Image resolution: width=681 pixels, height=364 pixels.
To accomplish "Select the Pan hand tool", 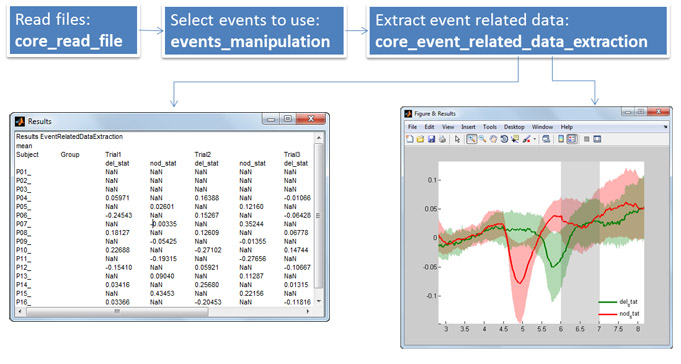I will [493, 139].
